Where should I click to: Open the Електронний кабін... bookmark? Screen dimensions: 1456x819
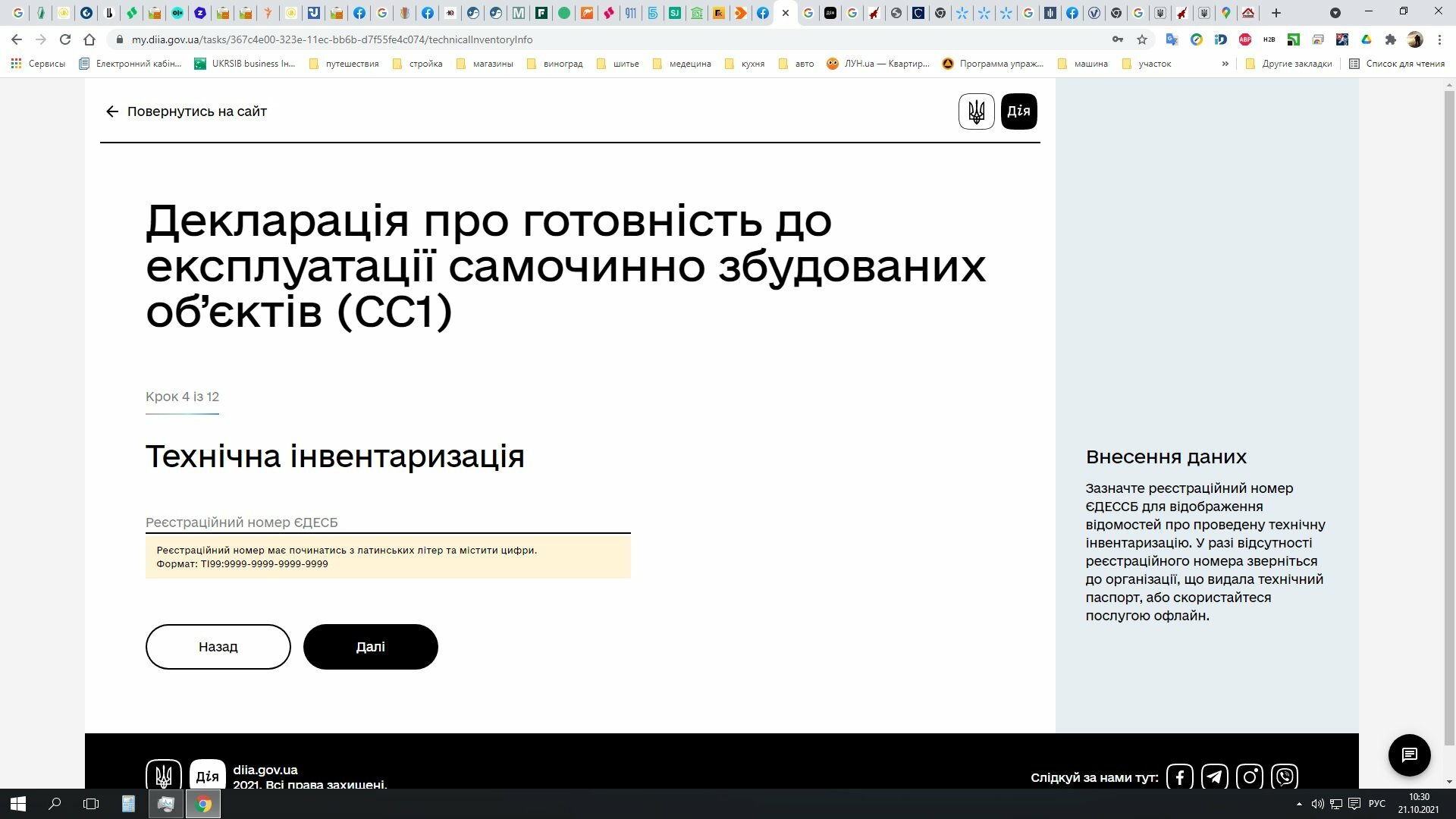130,64
